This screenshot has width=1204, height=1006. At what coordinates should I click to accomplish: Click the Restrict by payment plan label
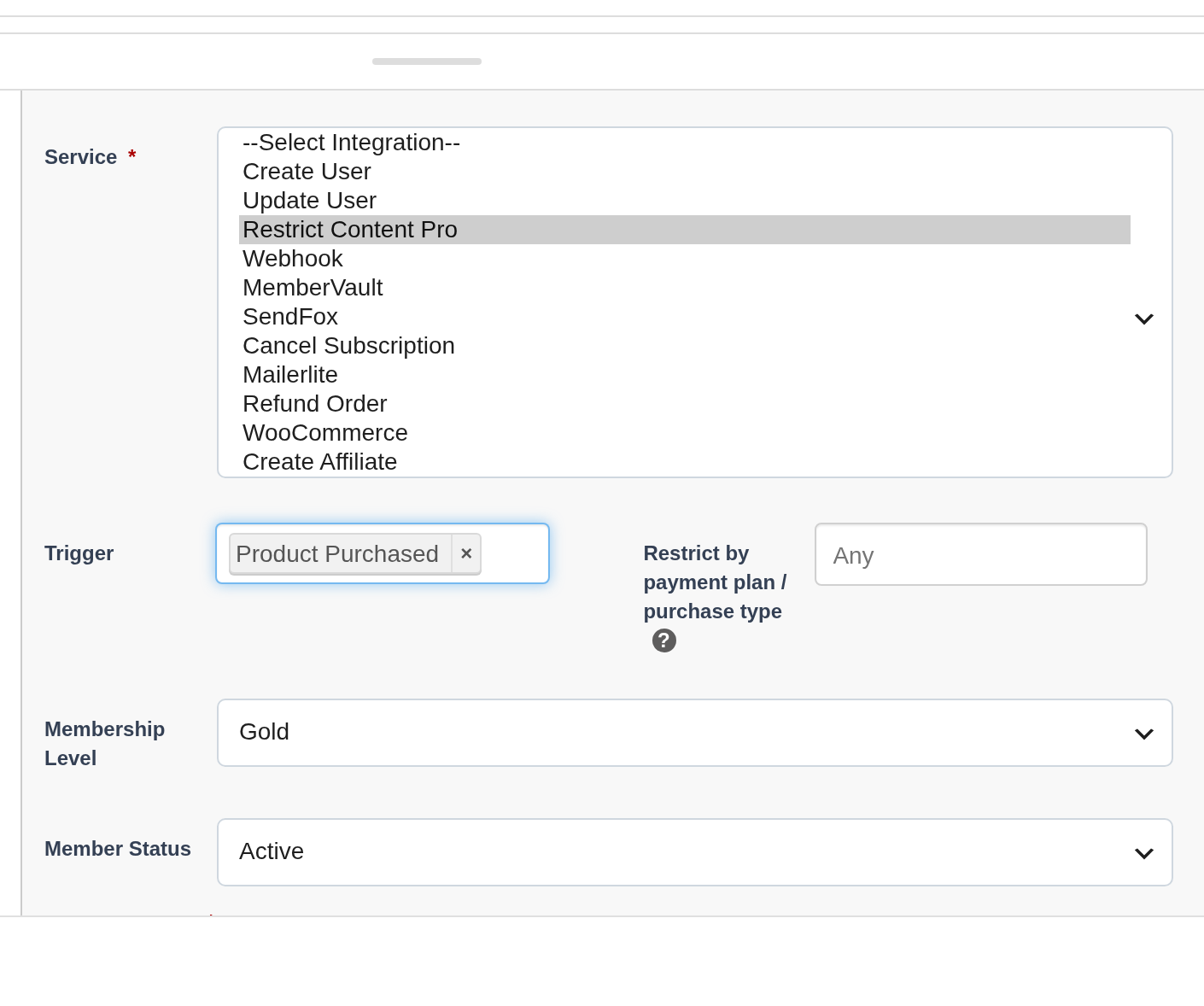pos(715,582)
